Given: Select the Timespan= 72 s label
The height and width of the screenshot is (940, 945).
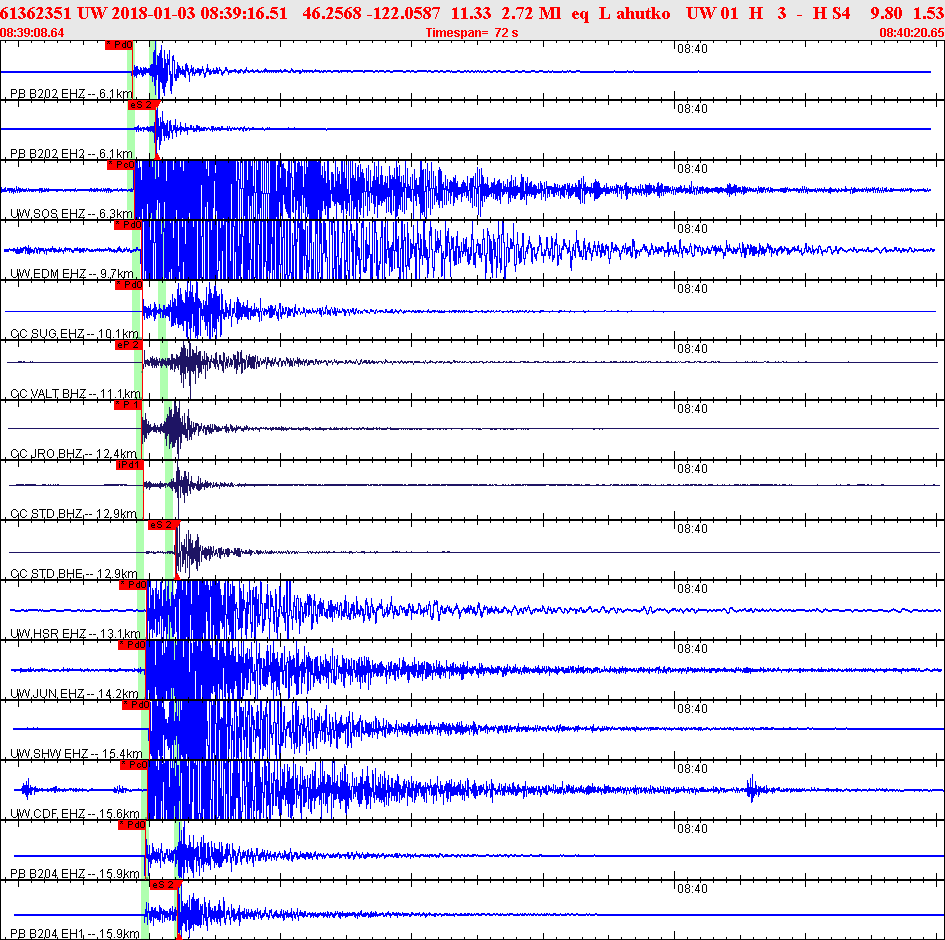Looking at the screenshot, I should click(x=472, y=33).
